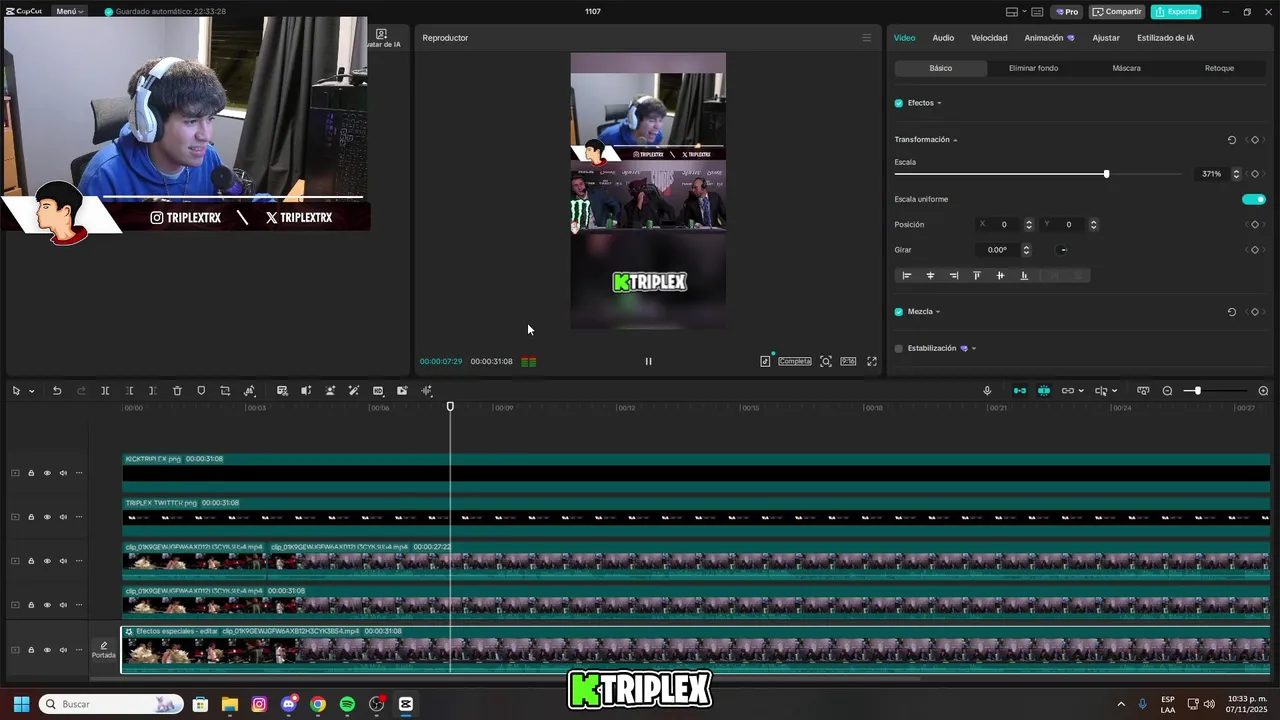Disable the Efectos checkbox
The height and width of the screenshot is (720, 1280).
pyautogui.click(x=898, y=103)
